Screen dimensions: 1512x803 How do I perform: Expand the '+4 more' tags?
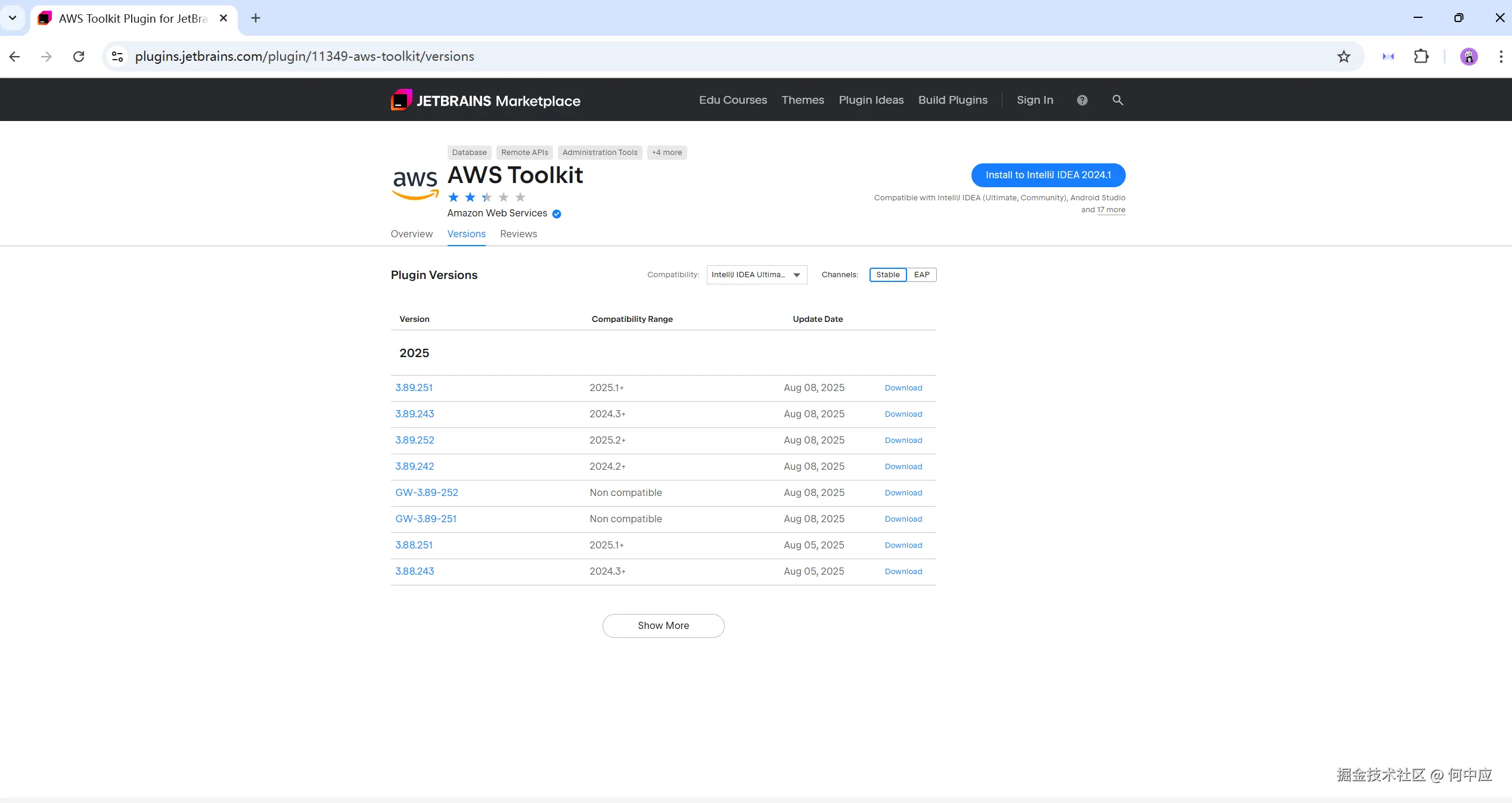click(666, 153)
